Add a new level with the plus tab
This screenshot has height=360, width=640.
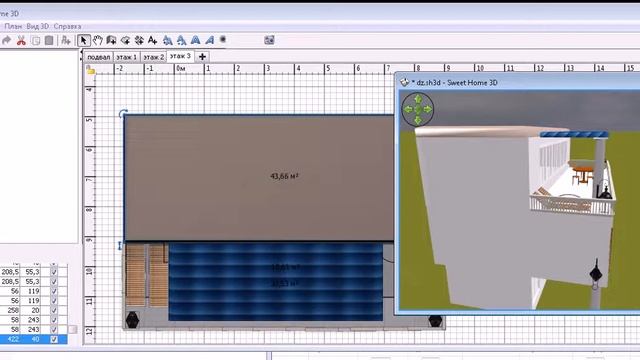(x=202, y=57)
